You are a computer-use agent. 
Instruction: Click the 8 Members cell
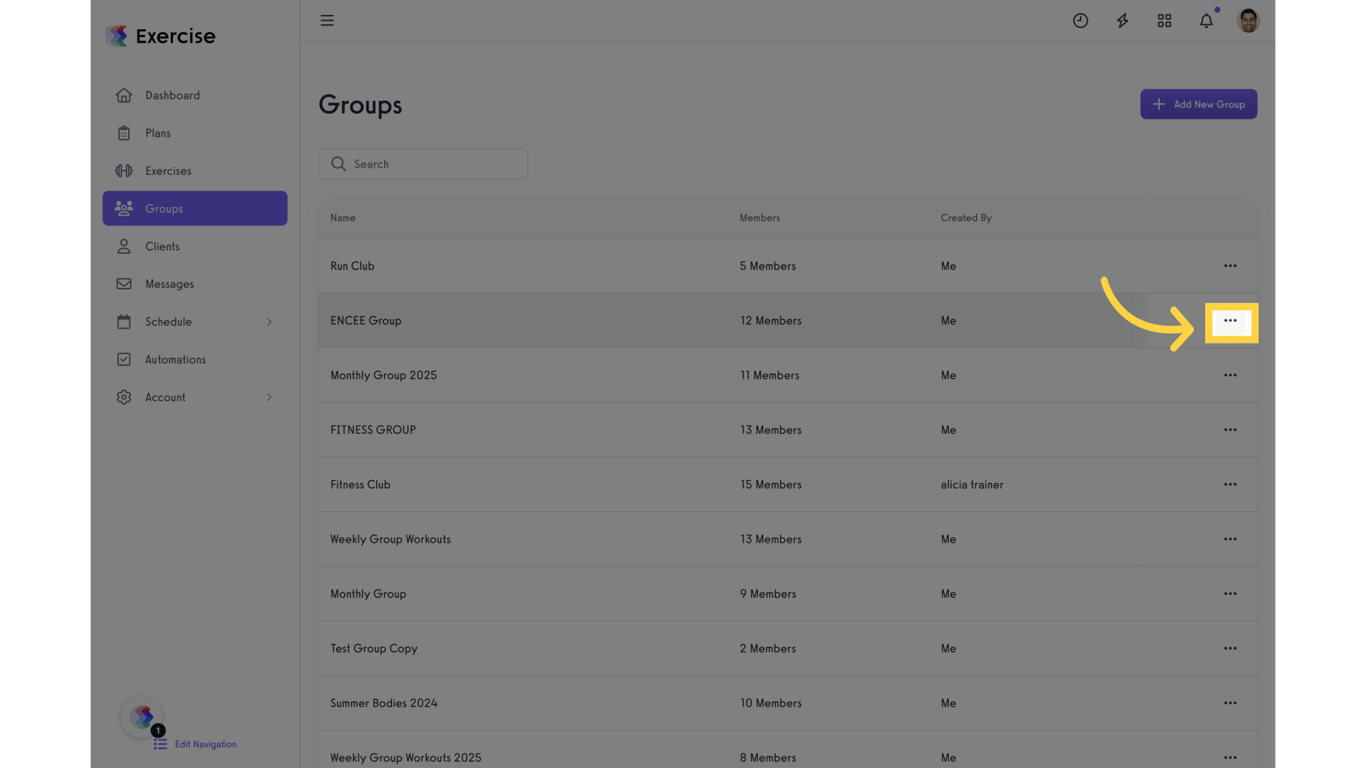[x=768, y=758]
